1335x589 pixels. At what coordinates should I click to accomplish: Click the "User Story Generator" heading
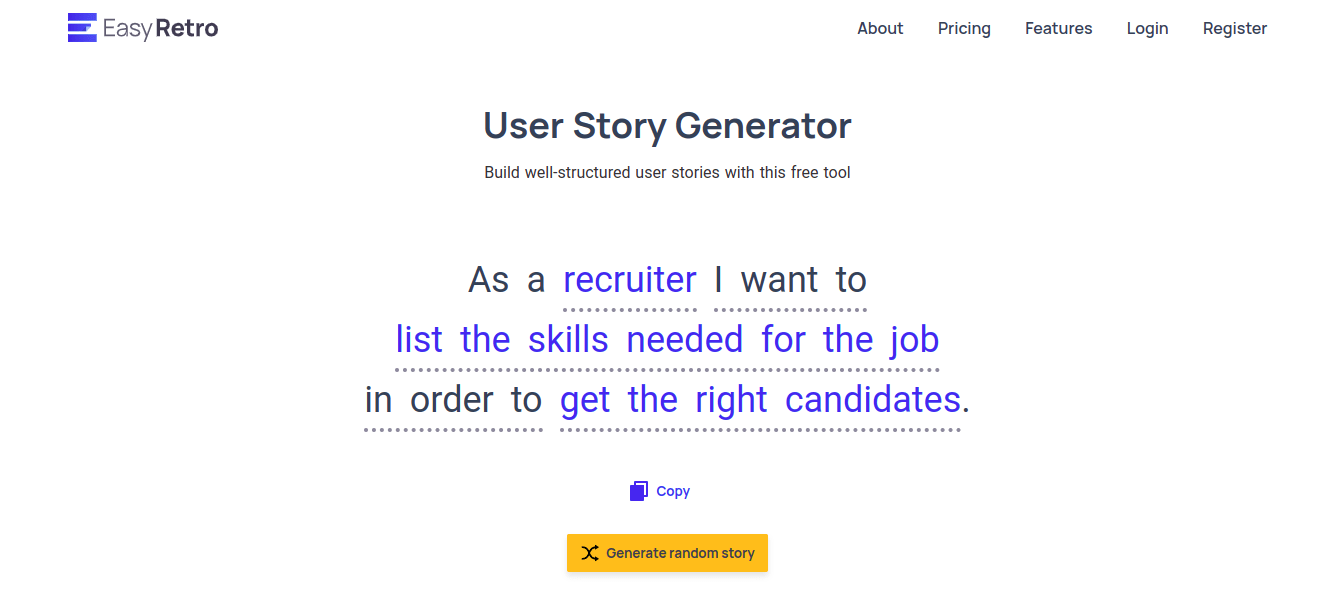point(667,126)
